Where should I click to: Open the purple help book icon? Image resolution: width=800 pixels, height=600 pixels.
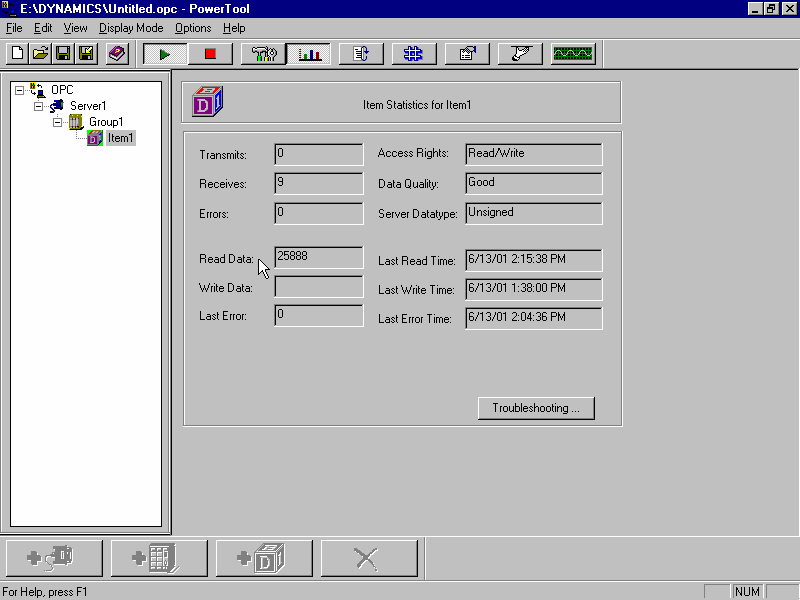click(x=117, y=54)
